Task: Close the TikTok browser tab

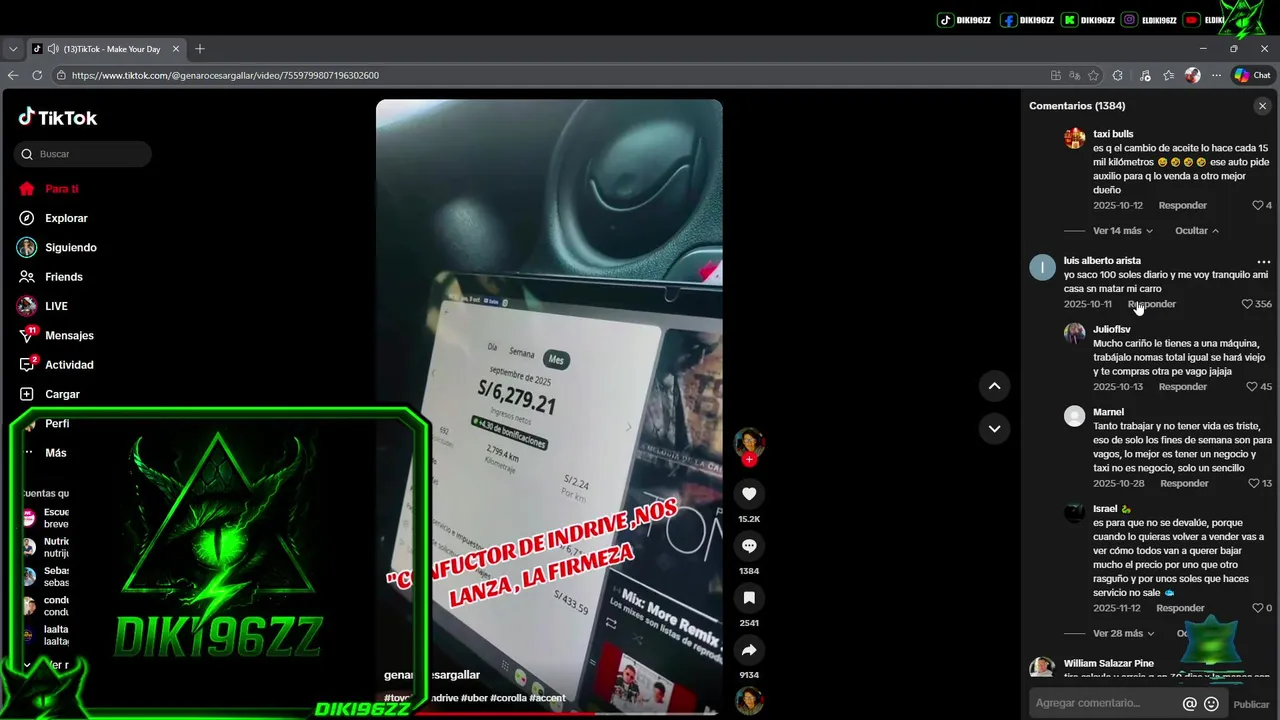Action: click(x=176, y=49)
